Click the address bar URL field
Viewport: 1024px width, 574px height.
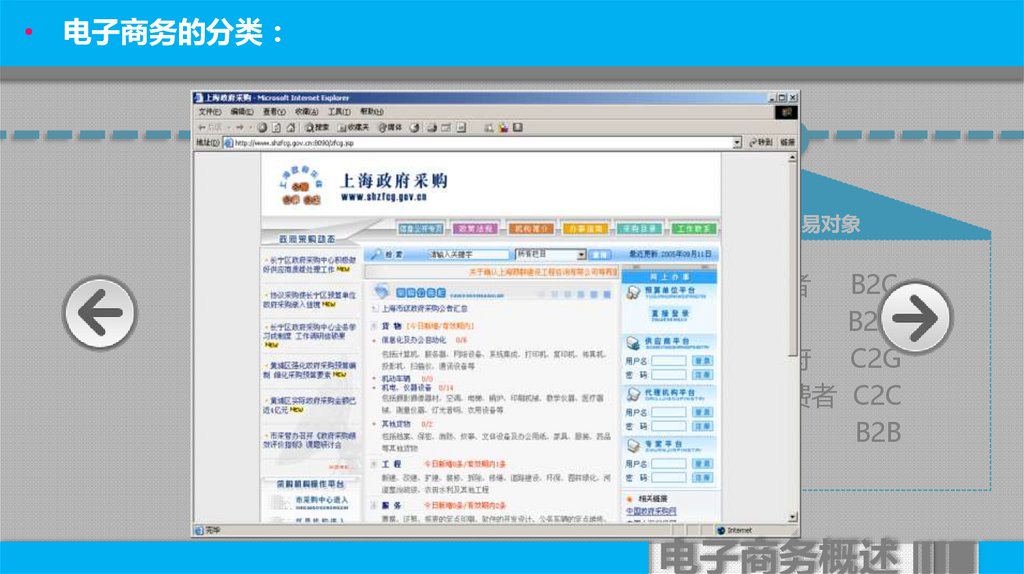point(483,142)
